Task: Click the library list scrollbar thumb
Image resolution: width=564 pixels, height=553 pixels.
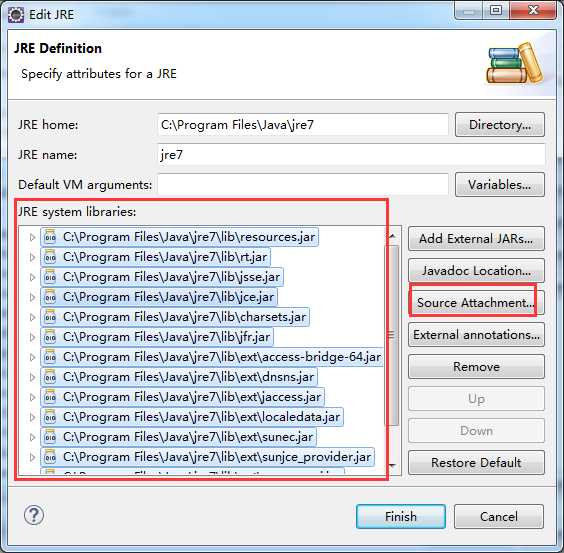Action: point(392,335)
